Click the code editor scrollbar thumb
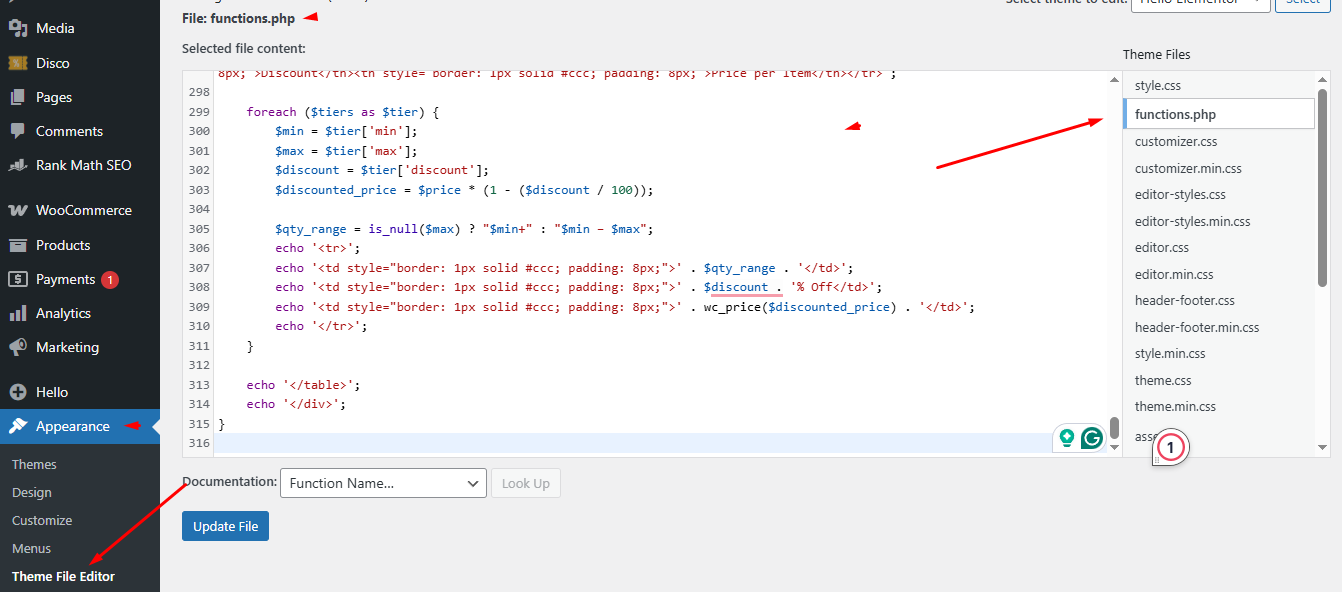This screenshot has width=1342, height=592. pyautogui.click(x=1114, y=428)
